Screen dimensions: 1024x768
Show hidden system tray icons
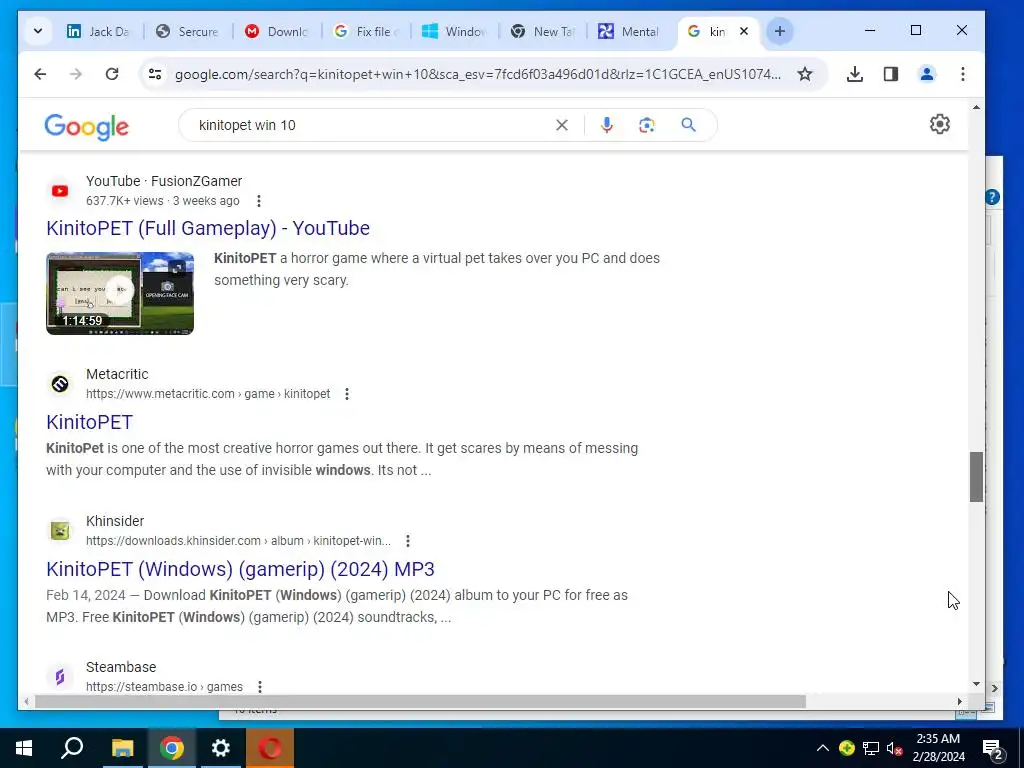[823, 748]
